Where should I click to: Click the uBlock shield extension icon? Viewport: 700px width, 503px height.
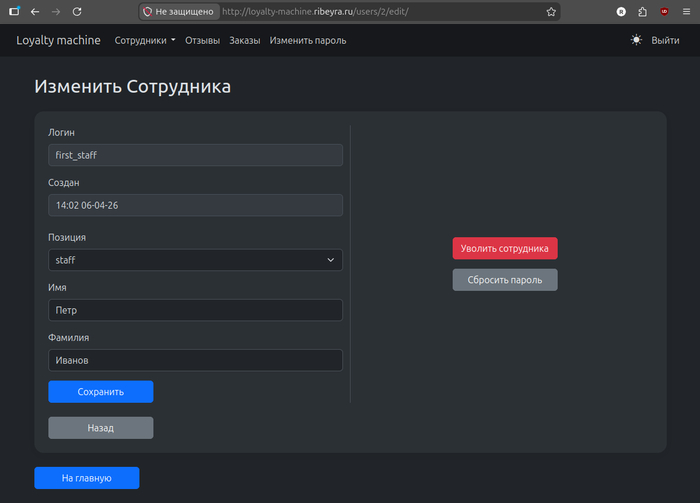coord(665,12)
